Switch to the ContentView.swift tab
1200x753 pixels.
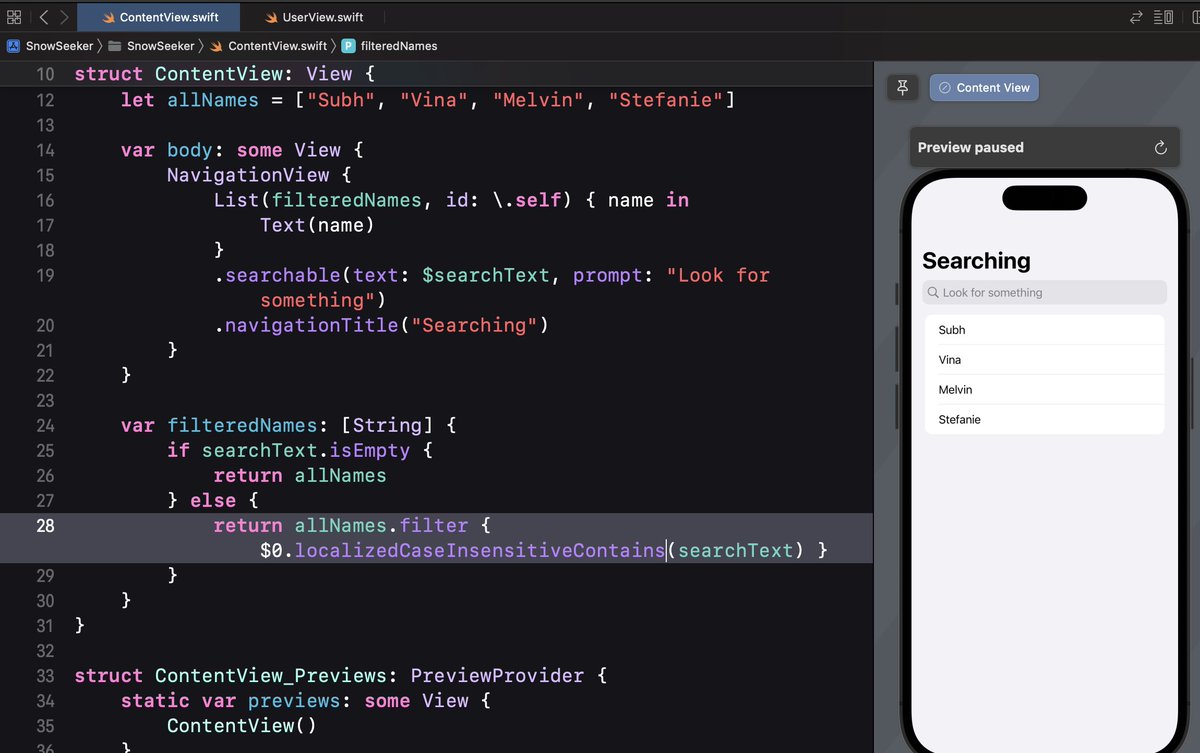[x=161, y=17]
